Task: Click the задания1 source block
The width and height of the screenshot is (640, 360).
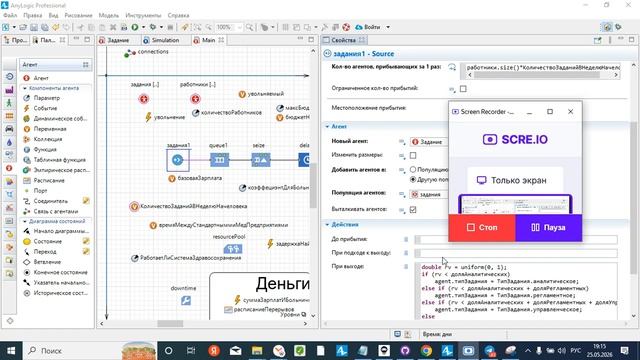Action: 178,160
